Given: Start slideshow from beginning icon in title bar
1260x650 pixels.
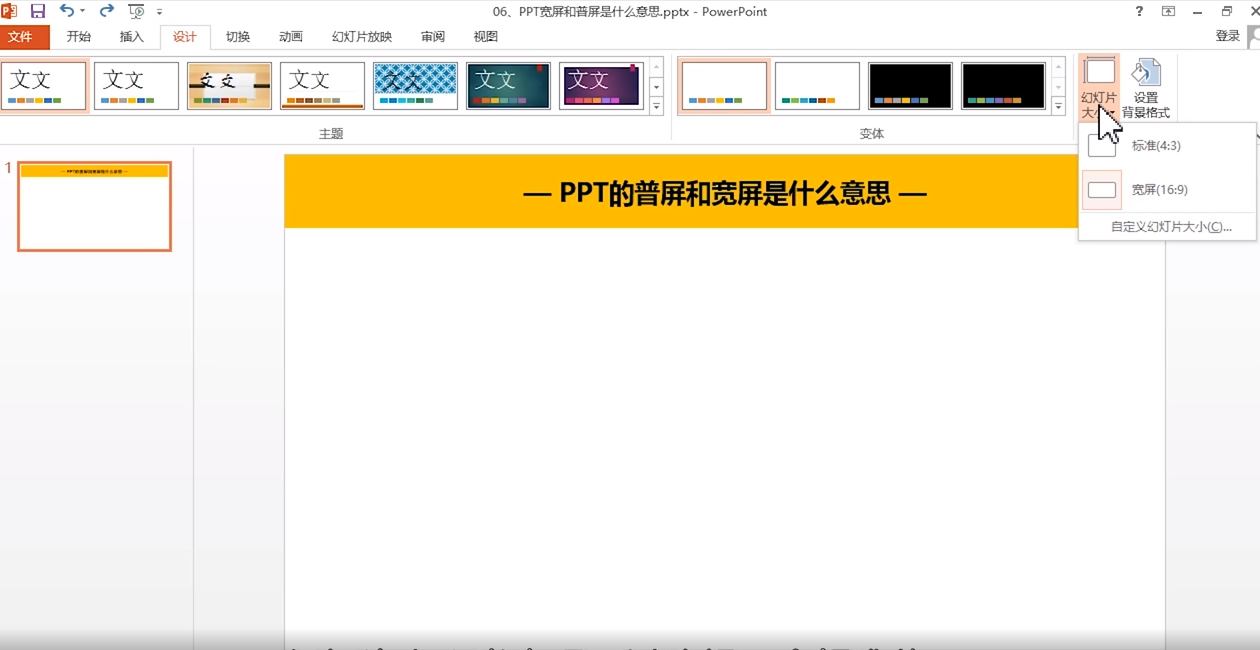Looking at the screenshot, I should (x=136, y=11).
